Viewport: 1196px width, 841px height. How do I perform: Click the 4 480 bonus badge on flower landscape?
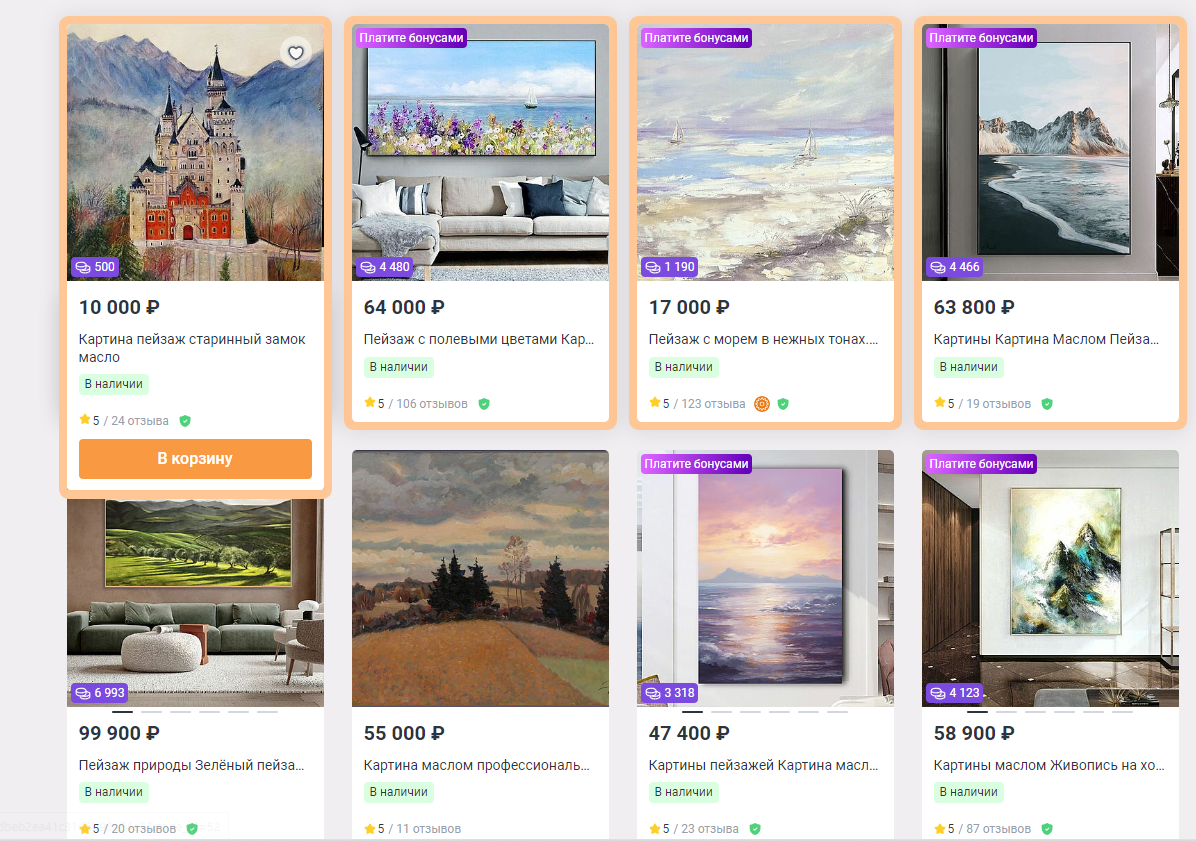point(385,267)
